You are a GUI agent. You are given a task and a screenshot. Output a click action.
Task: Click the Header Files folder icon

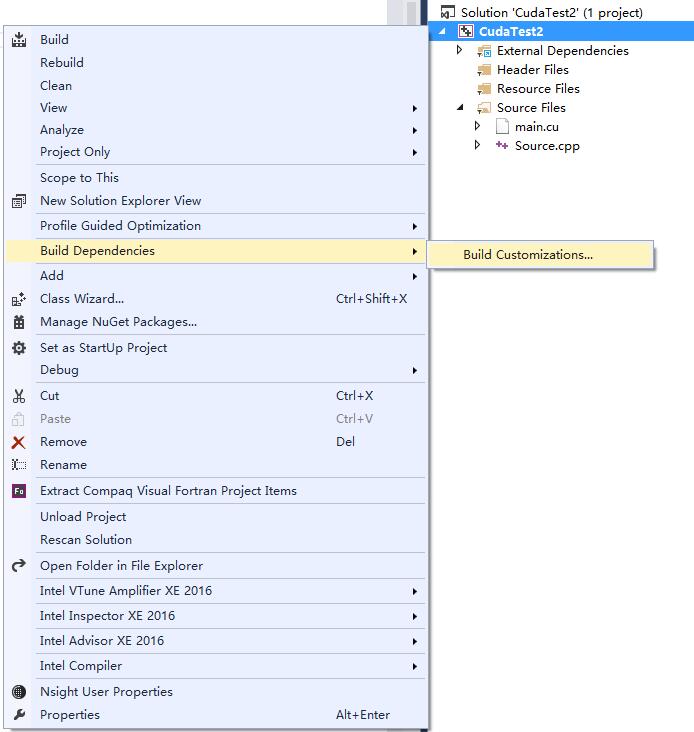(x=484, y=70)
